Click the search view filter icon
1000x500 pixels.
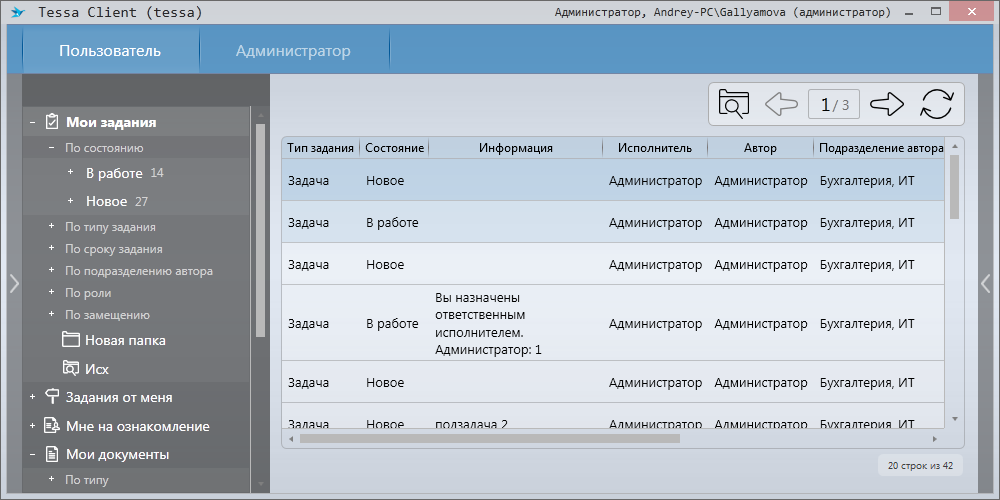733,104
